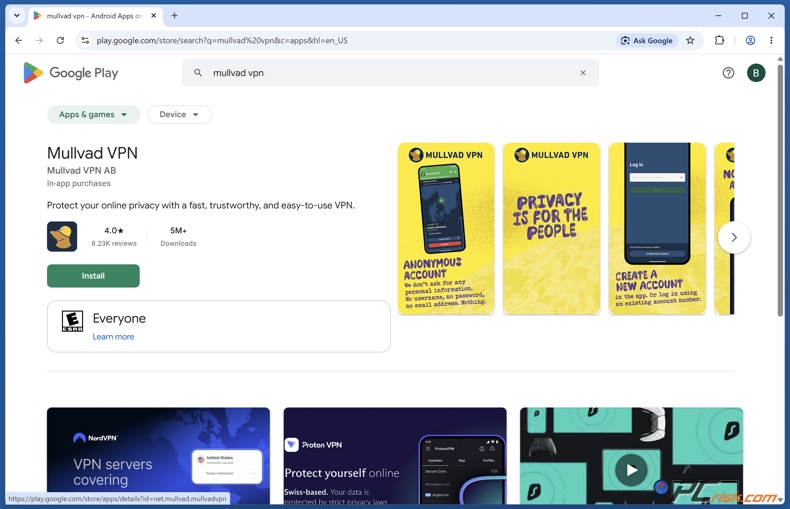Click the page vertical scrollbar

coord(780,189)
